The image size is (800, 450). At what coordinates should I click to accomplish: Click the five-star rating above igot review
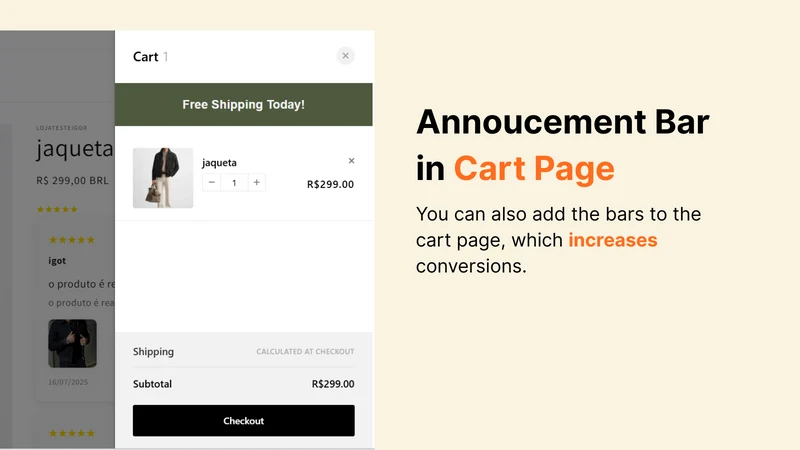[x=71, y=240]
